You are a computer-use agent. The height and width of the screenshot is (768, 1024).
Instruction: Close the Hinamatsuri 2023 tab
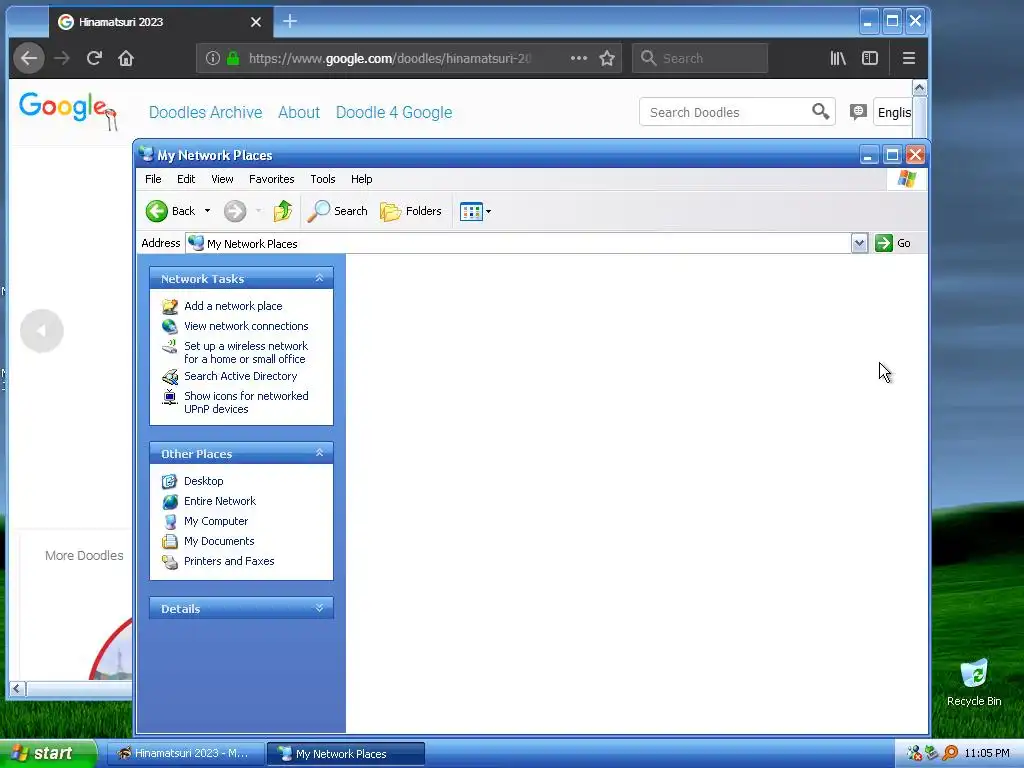[x=256, y=22]
